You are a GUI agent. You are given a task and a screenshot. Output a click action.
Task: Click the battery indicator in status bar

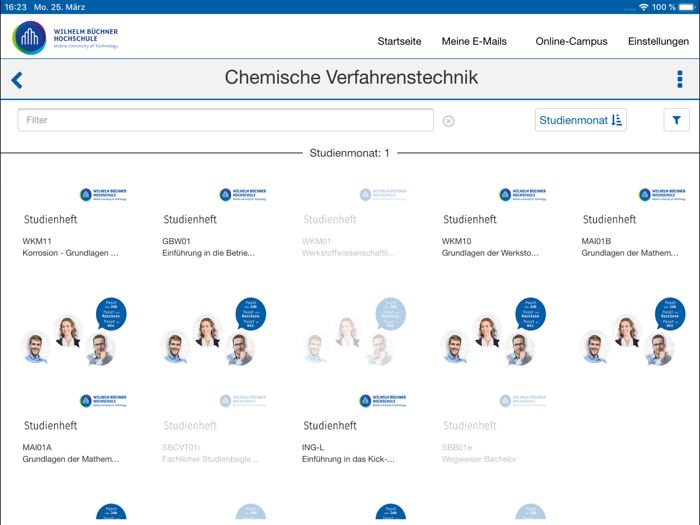[x=688, y=7]
